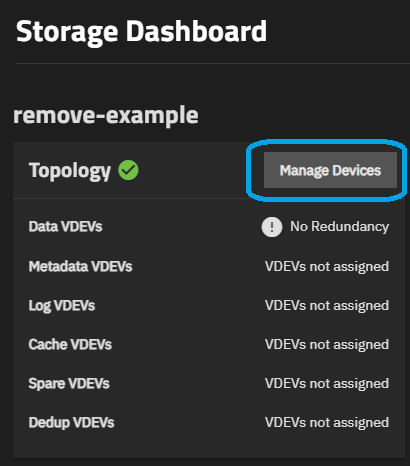Screen dimensions: 410x466
Task: Select the Log VDEVs row label
Action: click(x=62, y=306)
